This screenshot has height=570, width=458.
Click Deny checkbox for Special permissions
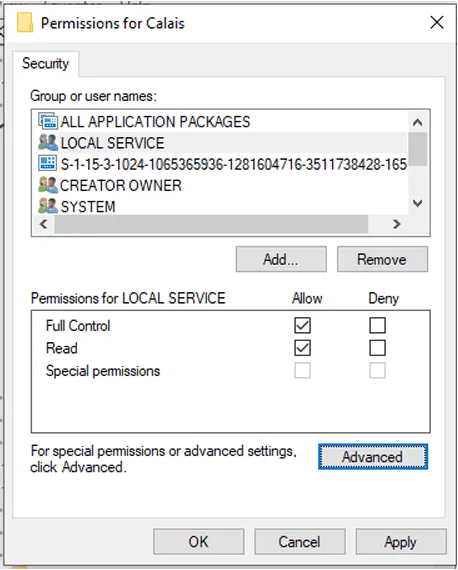[377, 370]
